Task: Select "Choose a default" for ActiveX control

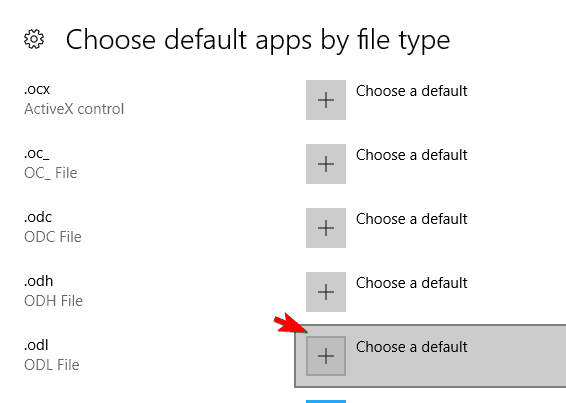Action: (412, 91)
